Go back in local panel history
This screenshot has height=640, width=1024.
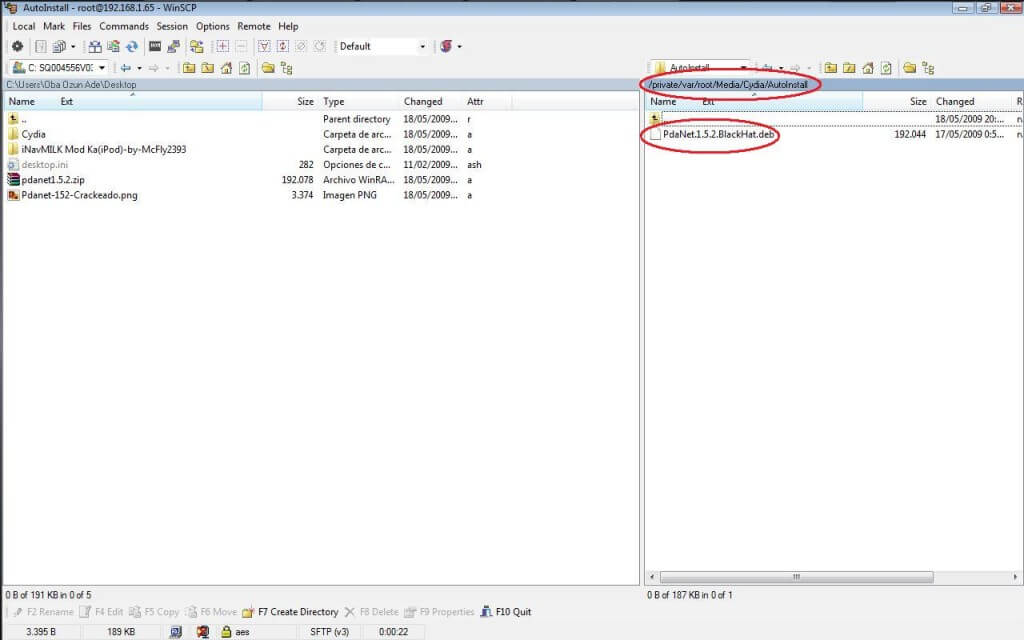[125, 68]
